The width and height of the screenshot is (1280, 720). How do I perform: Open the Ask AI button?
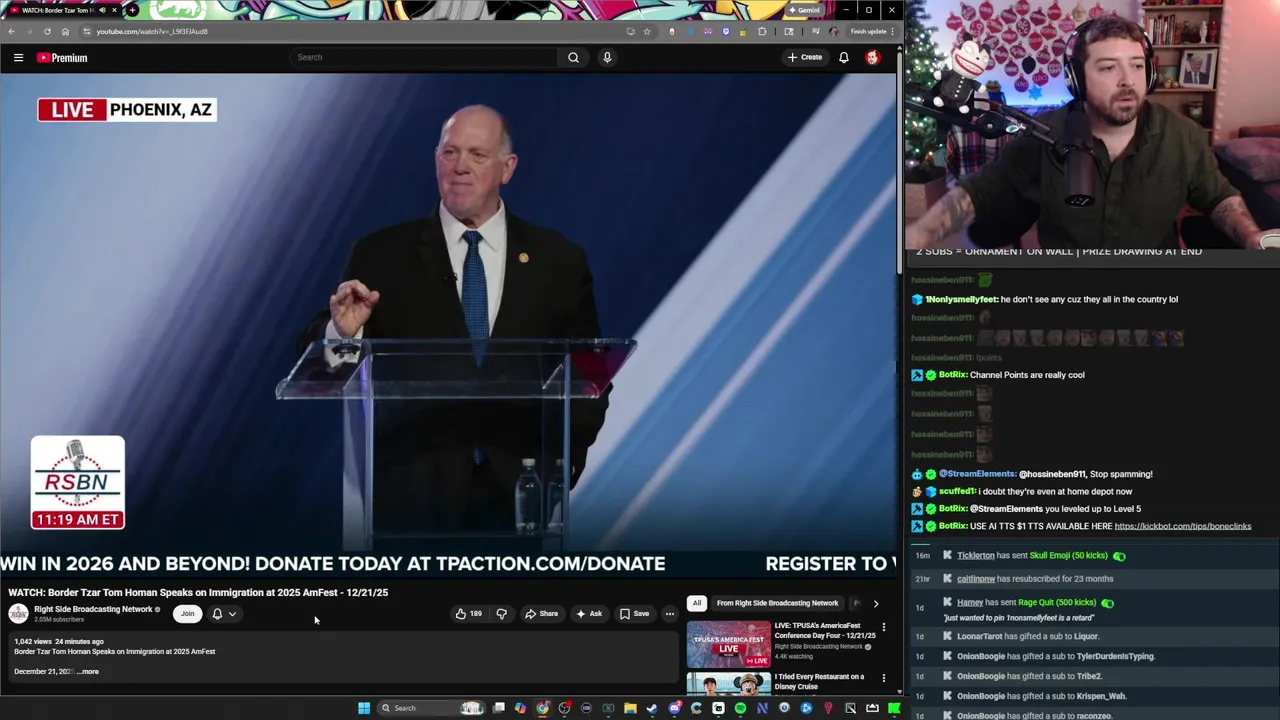click(588, 614)
